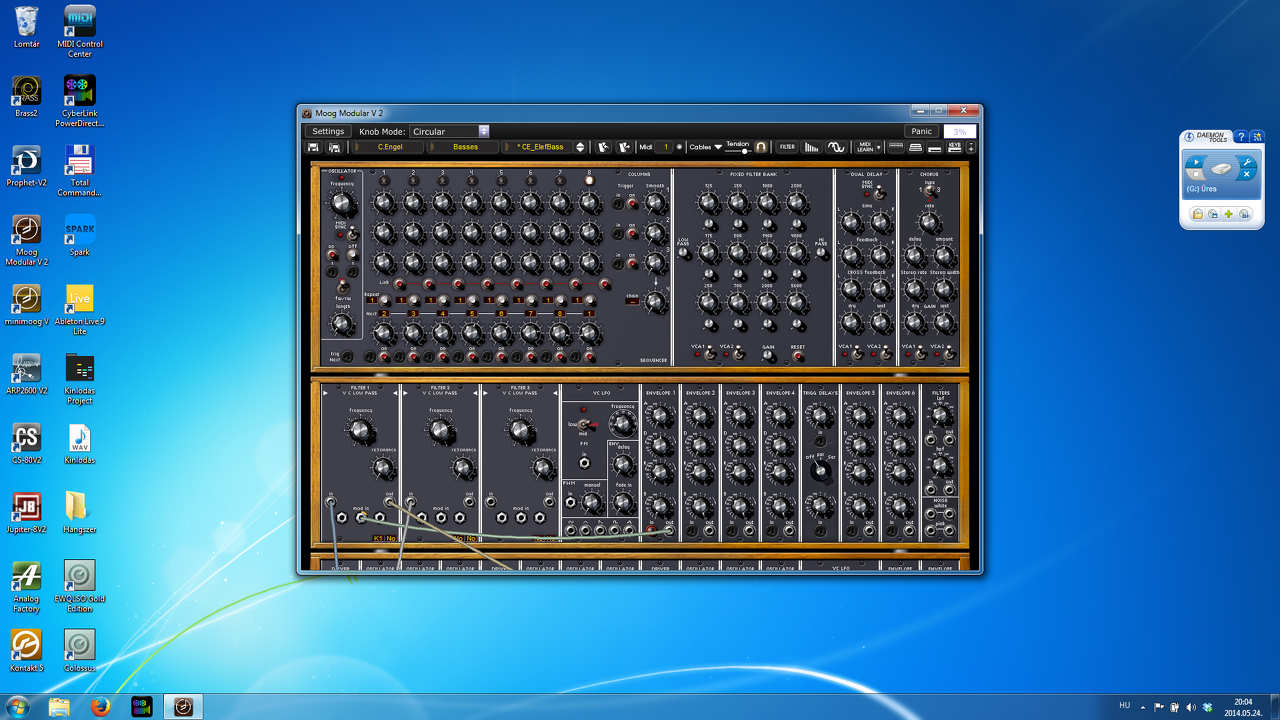
Task: Open the Cables dropdown menu
Action: pos(705,147)
